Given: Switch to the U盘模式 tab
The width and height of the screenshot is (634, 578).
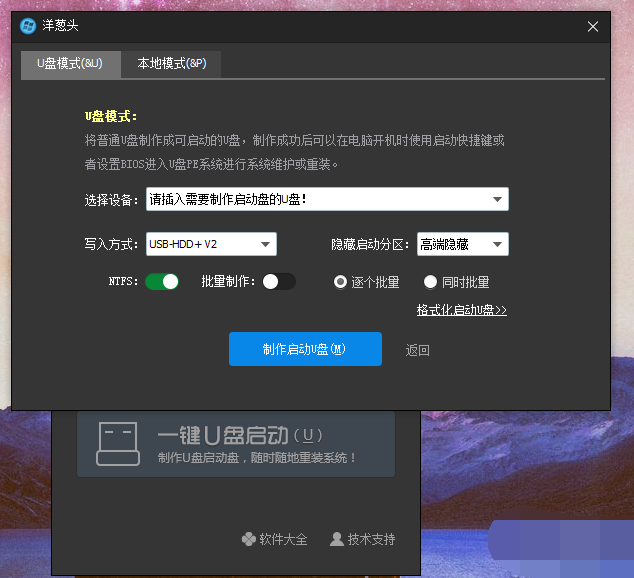Looking at the screenshot, I should 71,64.
